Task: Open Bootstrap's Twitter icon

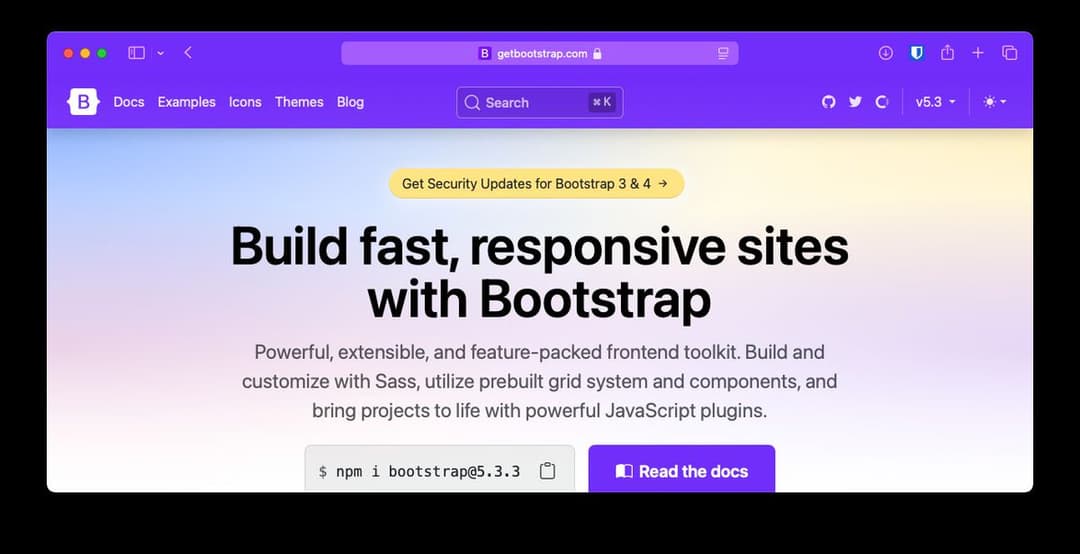Action: [855, 102]
